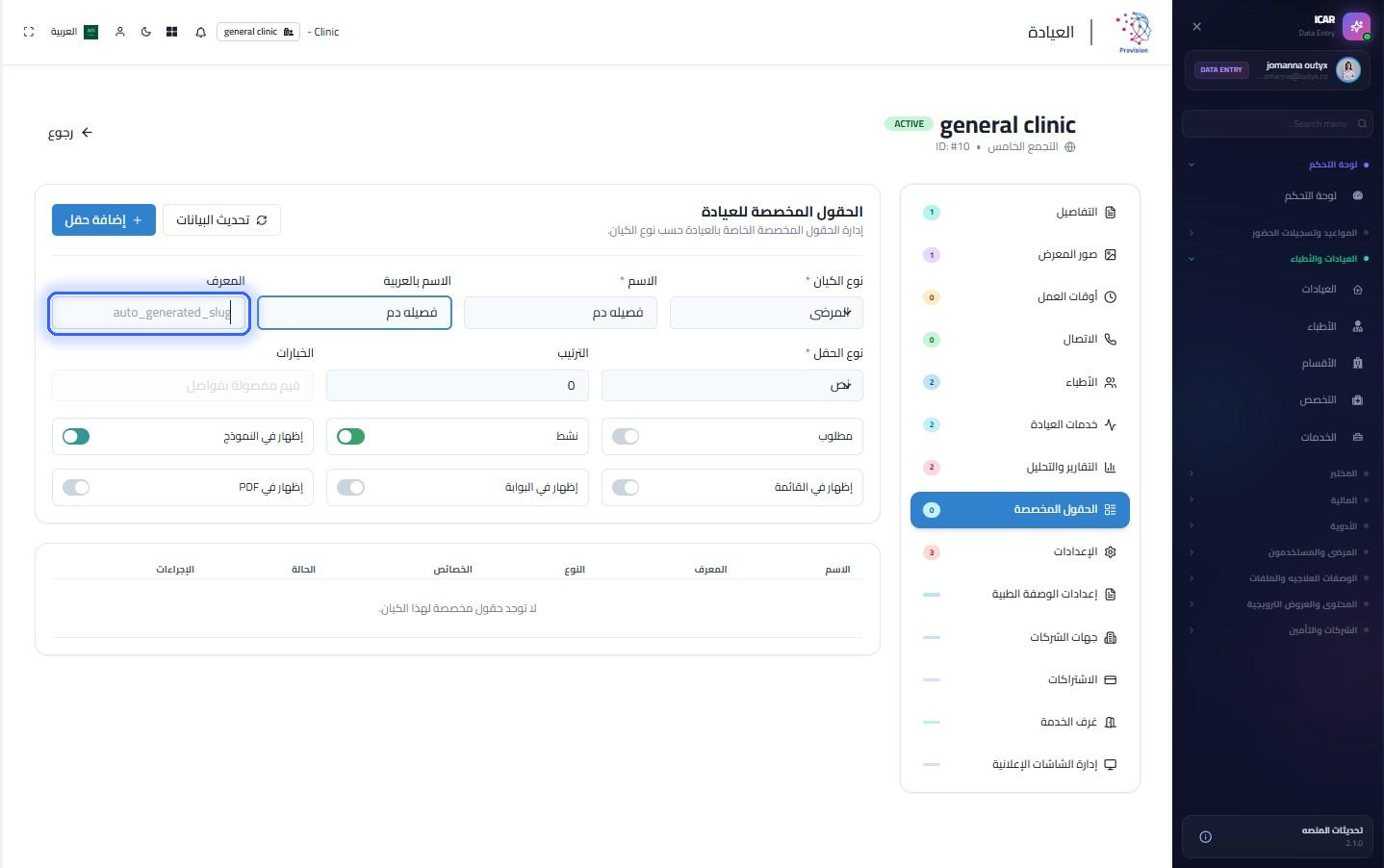1384x868 pixels.
Task: Click تحديث البيانات refresh button
Action: (221, 220)
